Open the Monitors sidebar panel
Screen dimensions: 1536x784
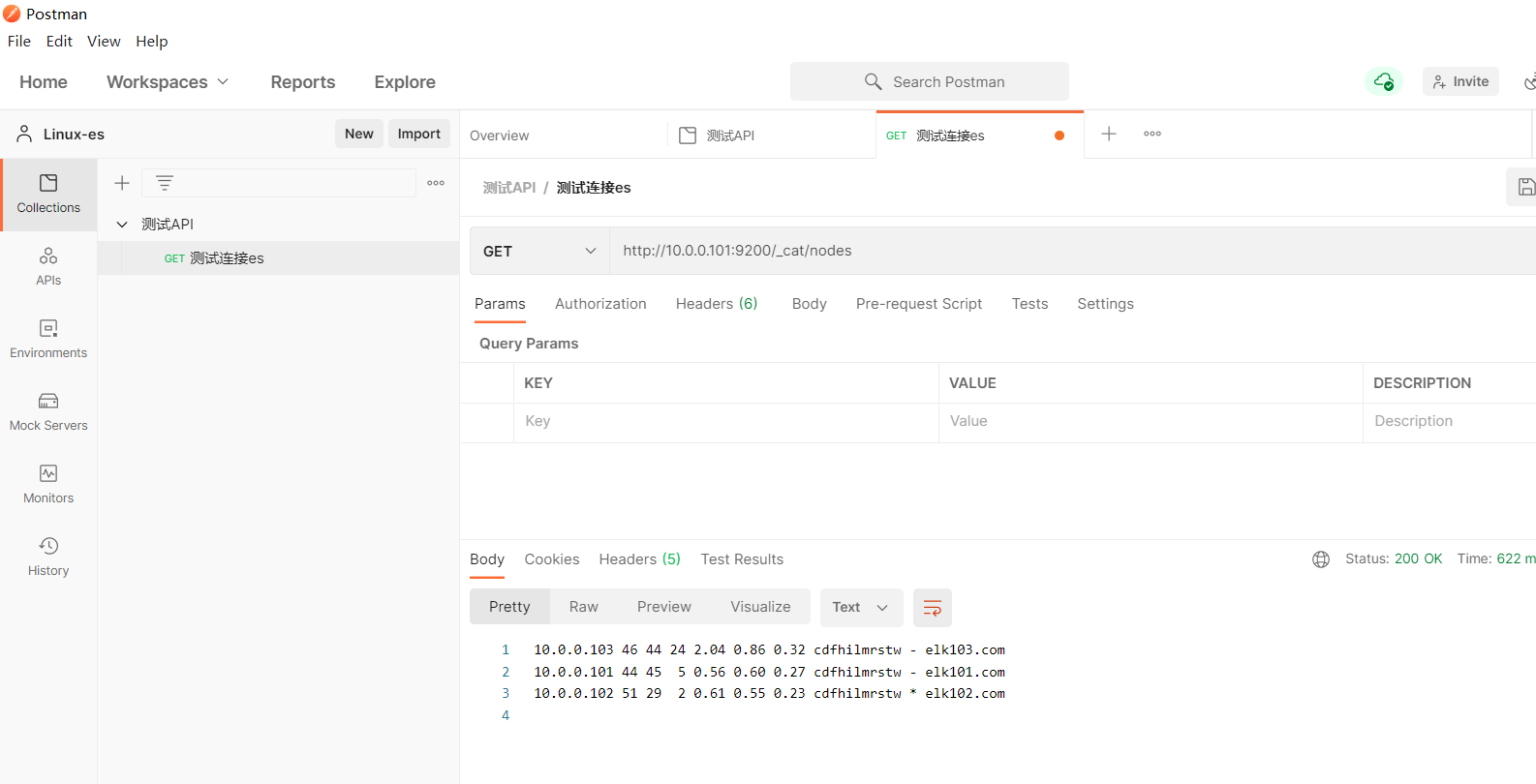[x=48, y=485]
